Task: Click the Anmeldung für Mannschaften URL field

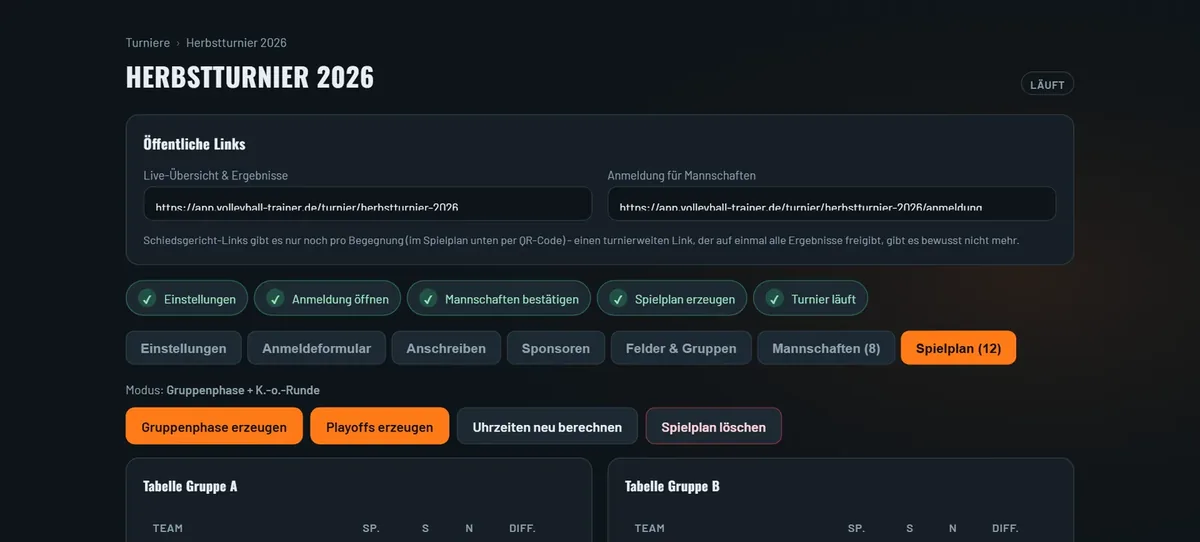Action: coord(832,204)
